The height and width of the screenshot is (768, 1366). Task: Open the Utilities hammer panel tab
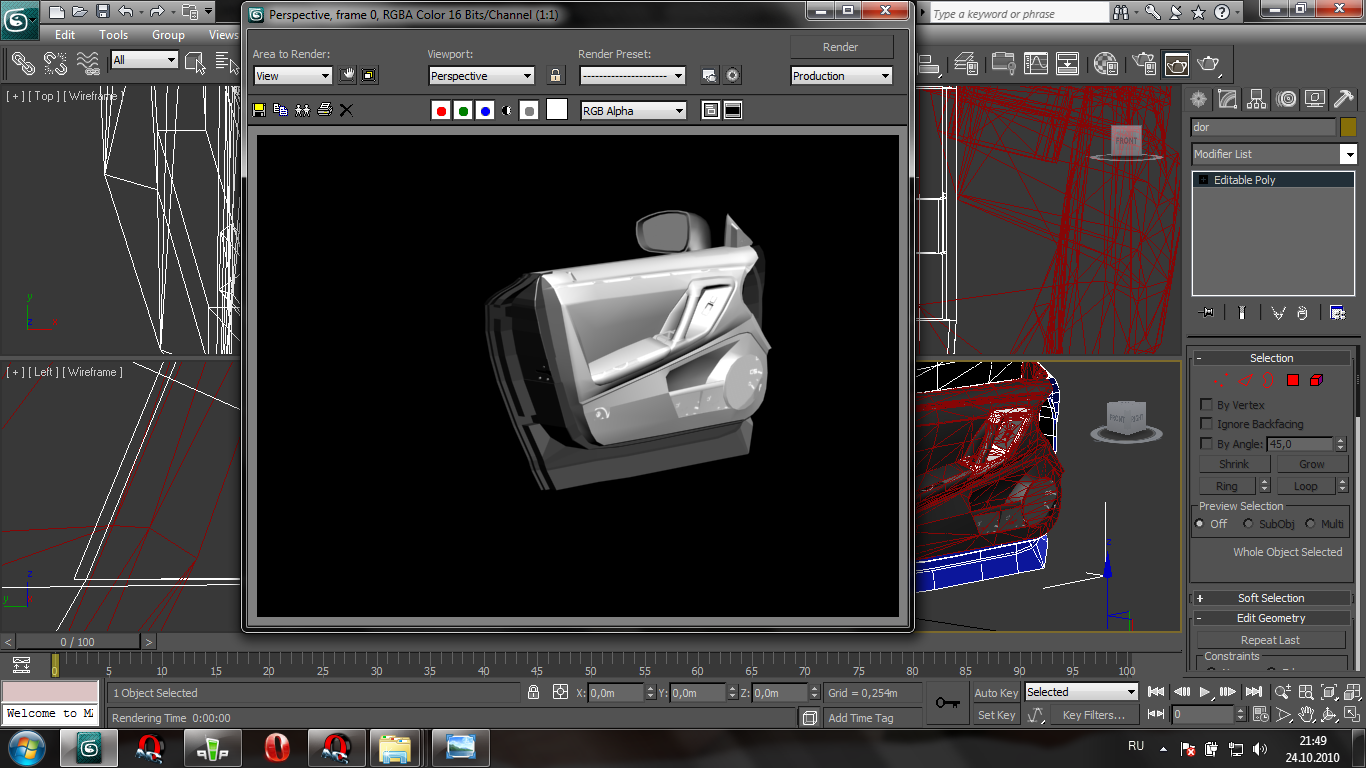click(1344, 99)
